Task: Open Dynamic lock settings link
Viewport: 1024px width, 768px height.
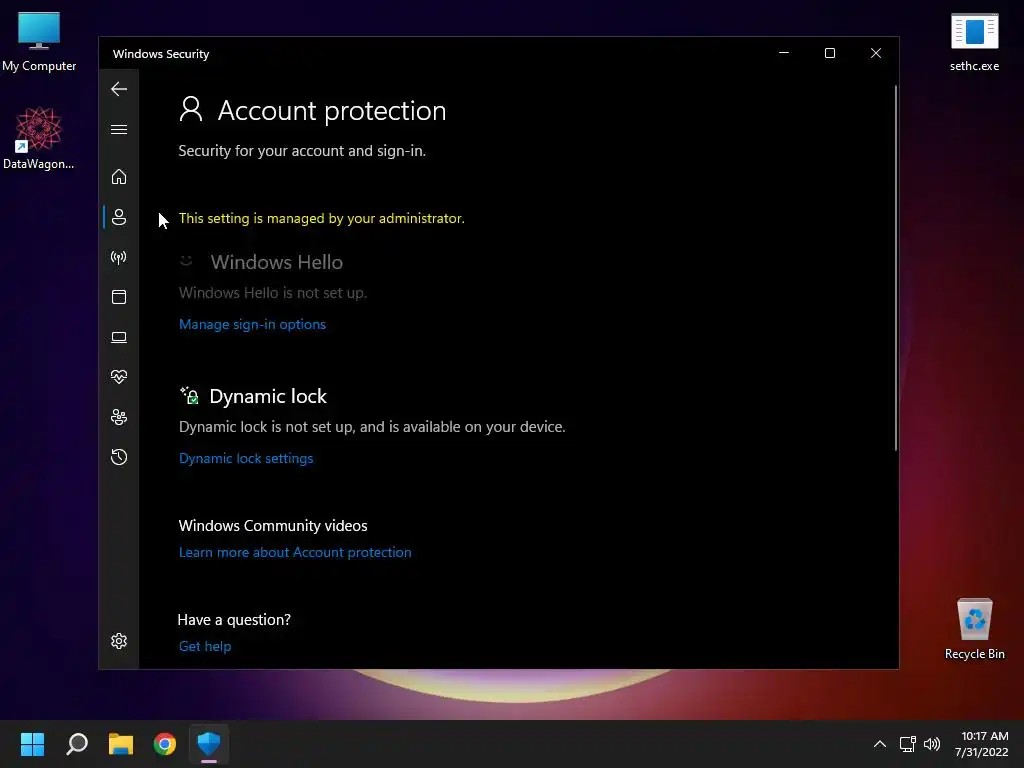Action: [246, 458]
